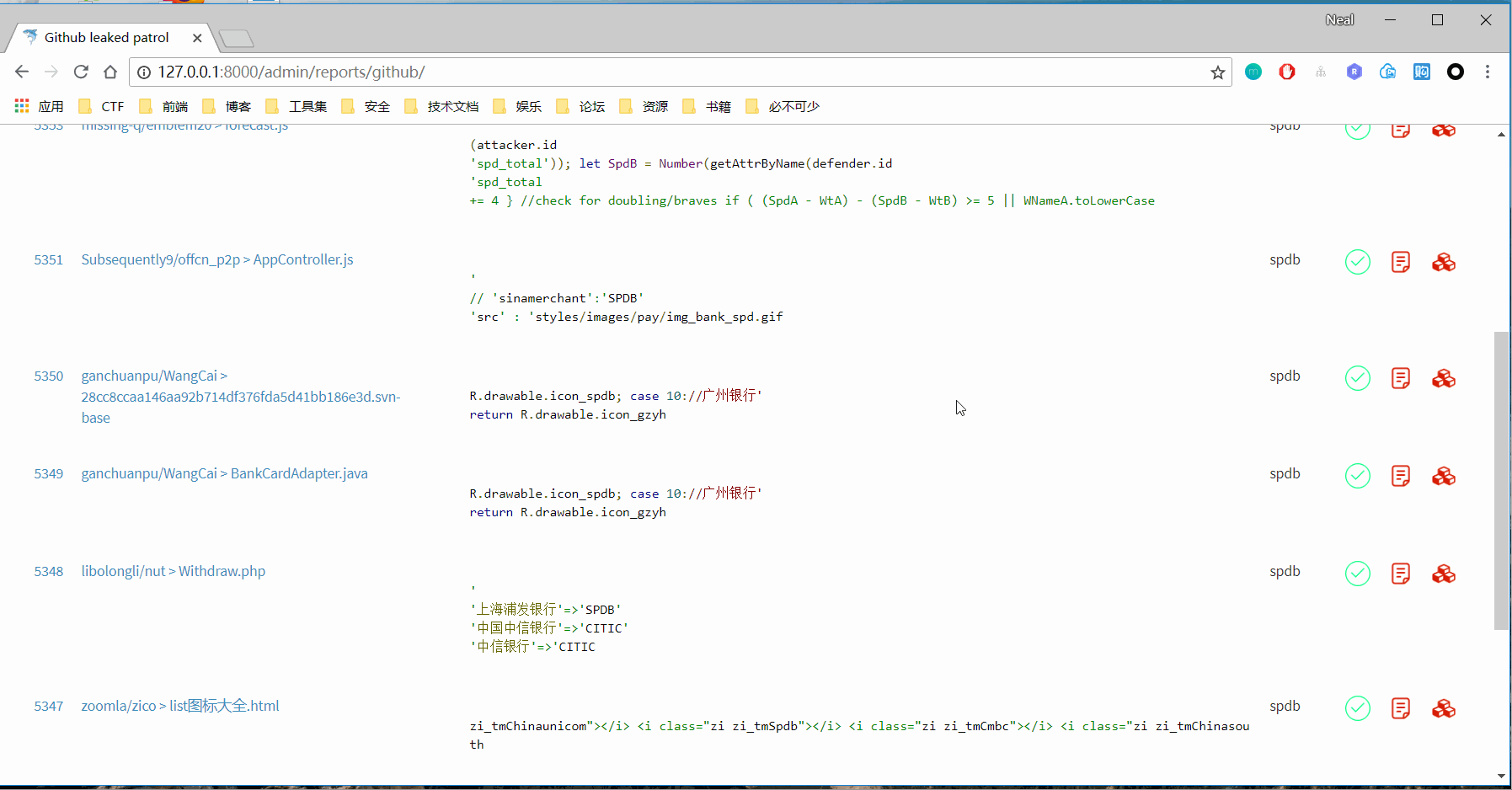Viewport: 1512px width, 790px height.
Task: Click spdb keyword in row 5351
Action: [x=1285, y=260]
